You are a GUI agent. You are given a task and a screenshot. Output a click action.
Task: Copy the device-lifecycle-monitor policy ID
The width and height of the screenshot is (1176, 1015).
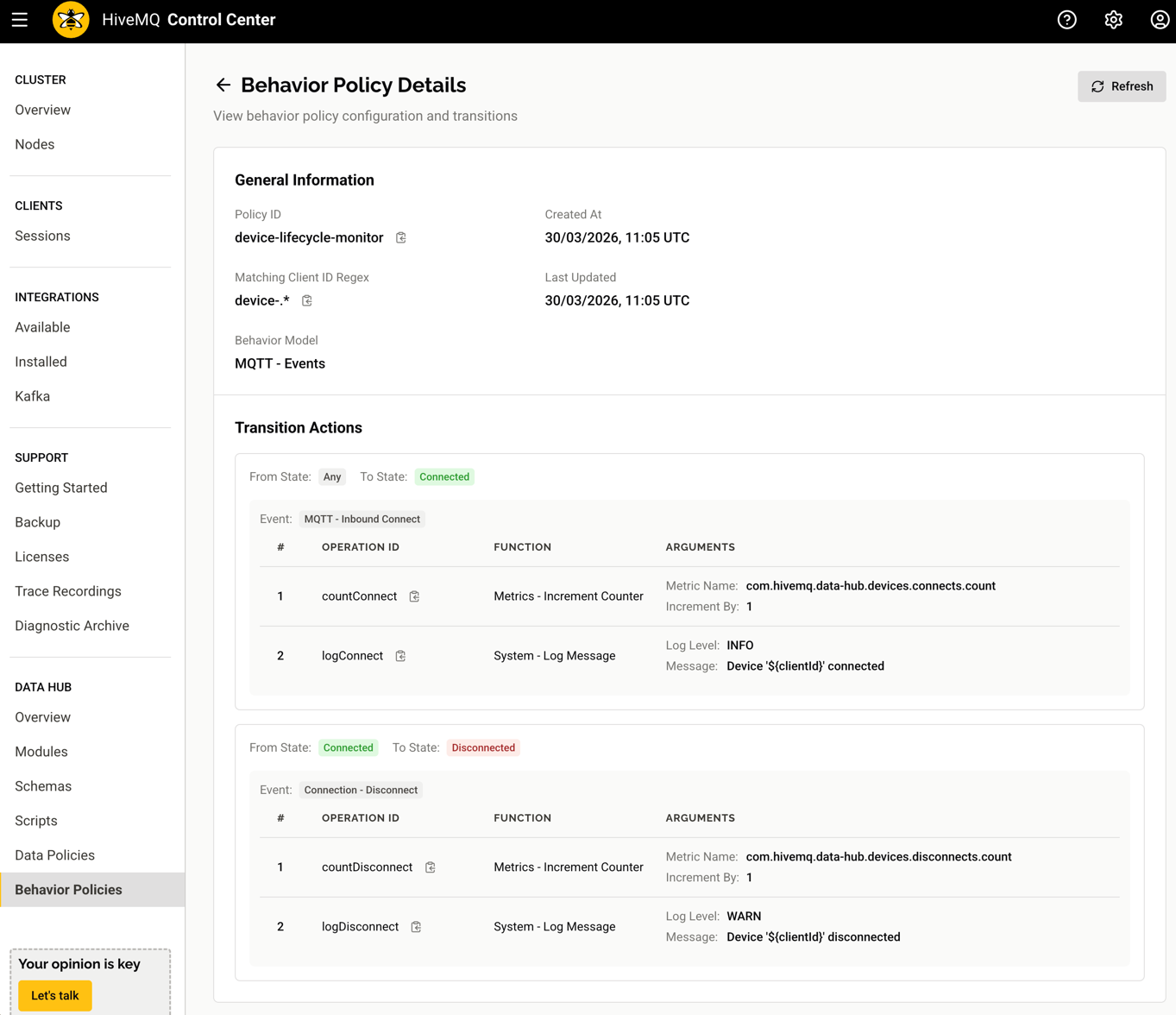click(400, 237)
